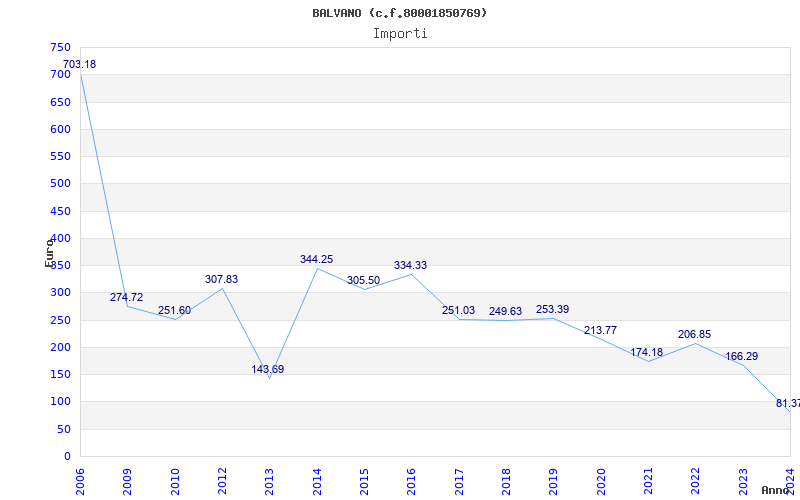Viewport: 800px width, 500px height.
Task: Select the 150 Euro axis value
Action: 60,374
